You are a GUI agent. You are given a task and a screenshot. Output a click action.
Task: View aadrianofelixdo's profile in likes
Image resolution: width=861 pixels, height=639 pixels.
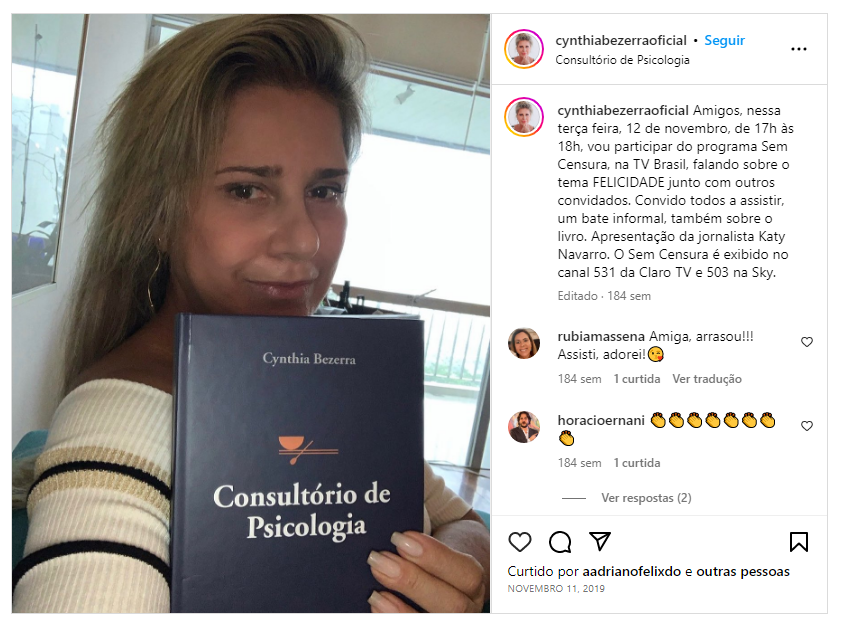(631, 571)
